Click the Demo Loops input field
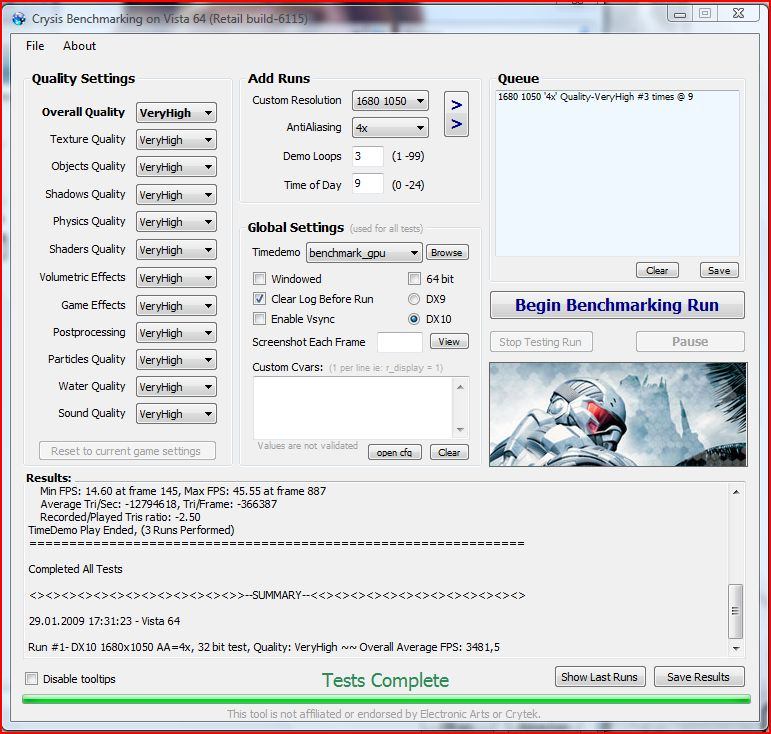Viewport: 771px width, 734px height. click(x=367, y=156)
